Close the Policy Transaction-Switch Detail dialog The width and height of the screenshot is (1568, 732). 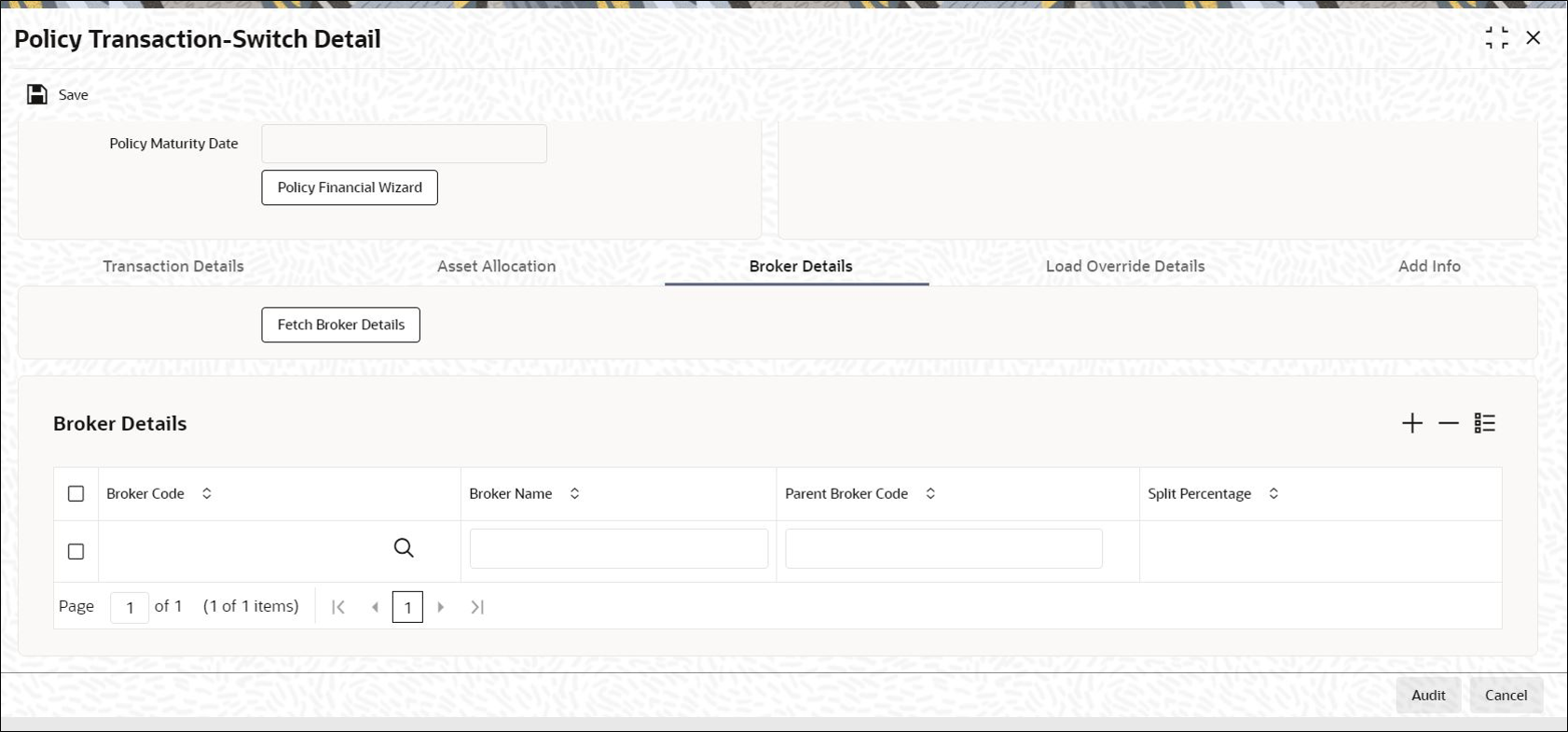tap(1534, 37)
